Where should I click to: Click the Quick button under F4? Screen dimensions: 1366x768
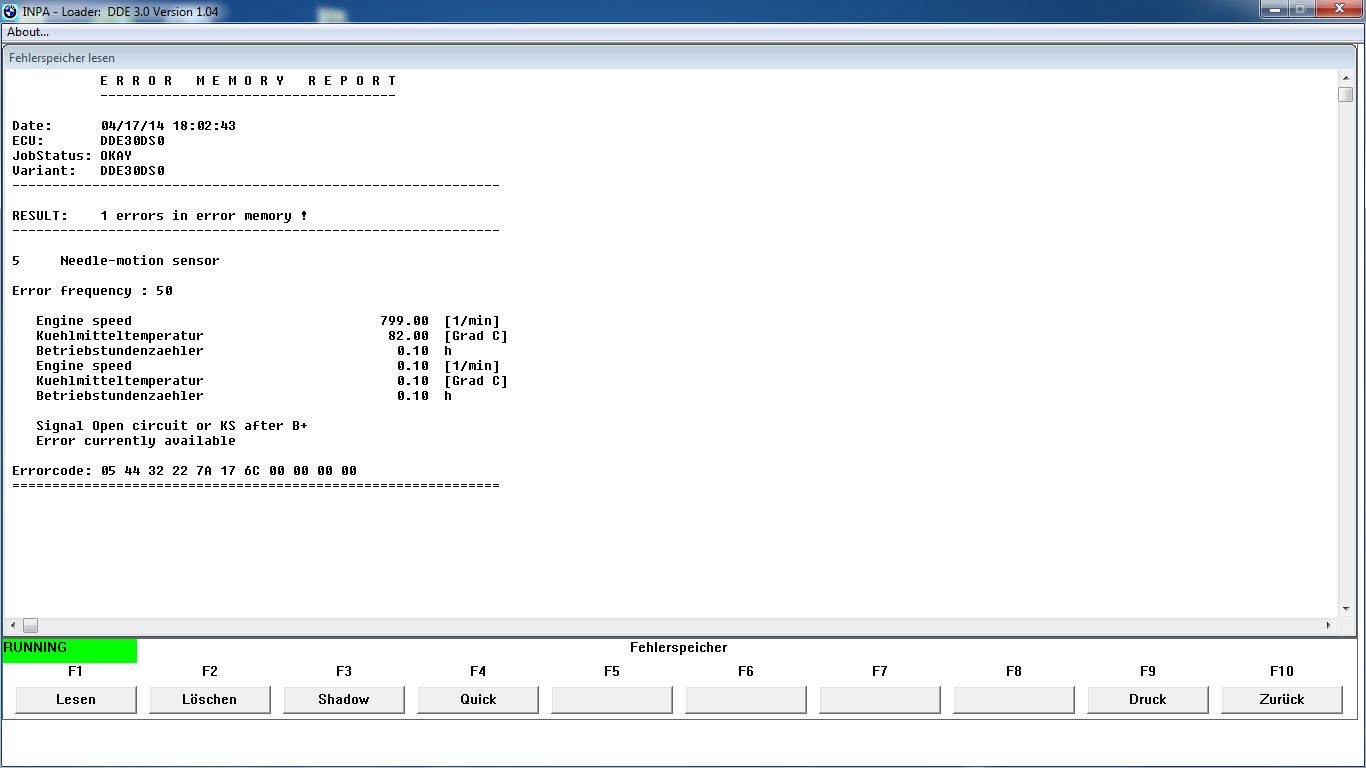[x=478, y=700]
